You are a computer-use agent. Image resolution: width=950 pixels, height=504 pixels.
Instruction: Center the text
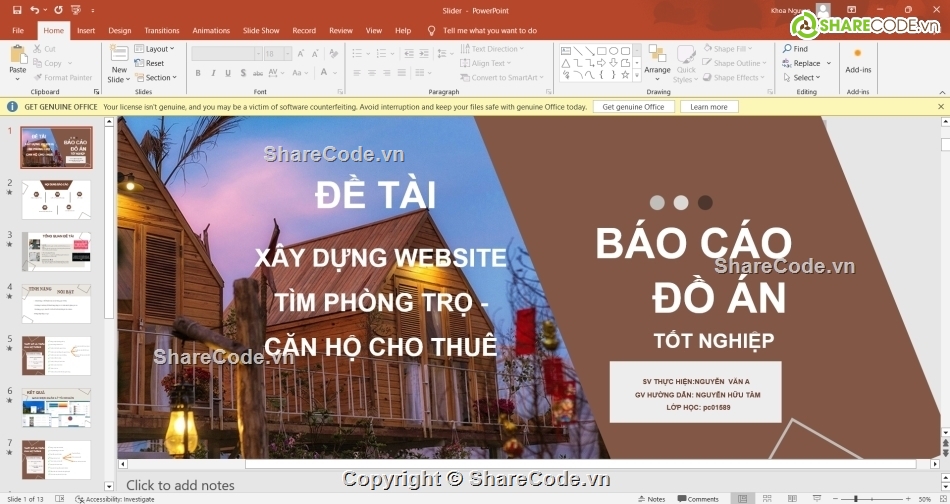point(371,73)
